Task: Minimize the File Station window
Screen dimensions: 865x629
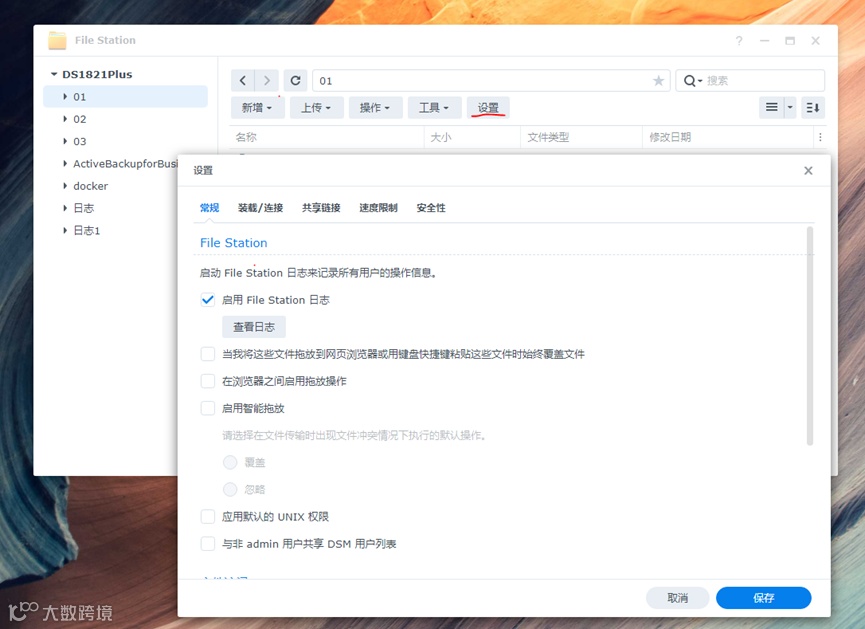Action: click(x=765, y=41)
